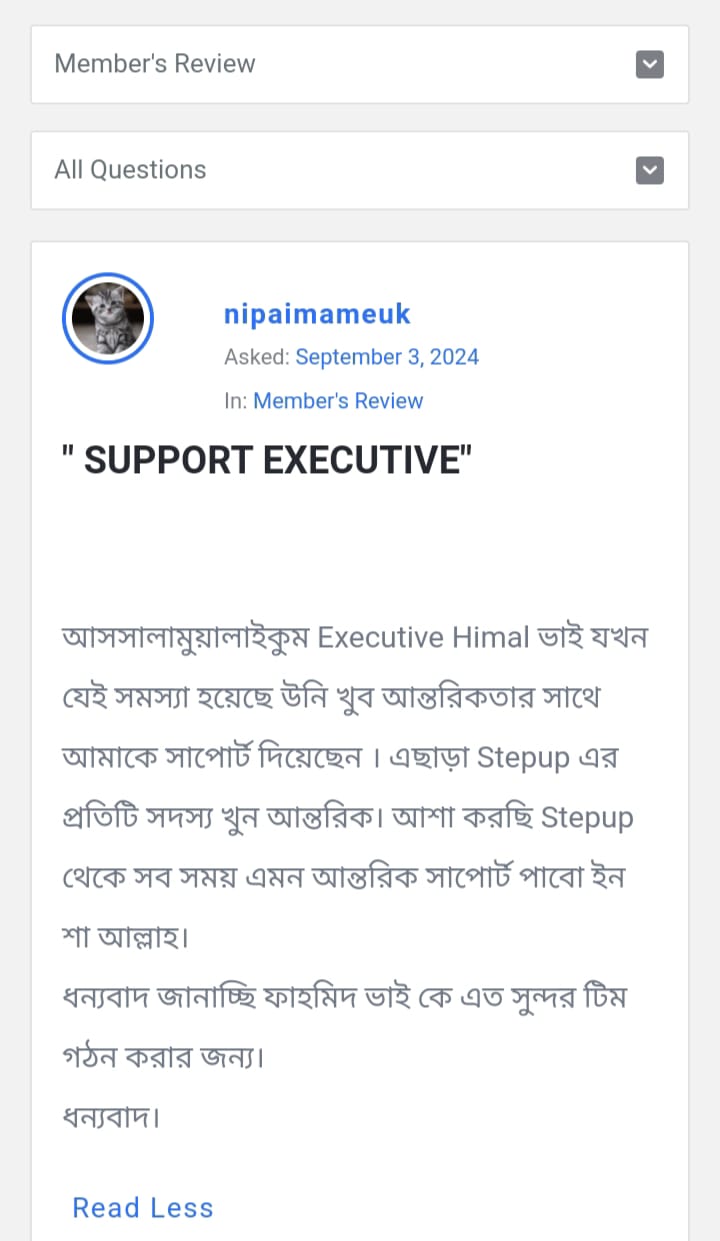Click the All Questions dropdown arrow icon
The width and height of the screenshot is (720, 1241).
coord(650,171)
